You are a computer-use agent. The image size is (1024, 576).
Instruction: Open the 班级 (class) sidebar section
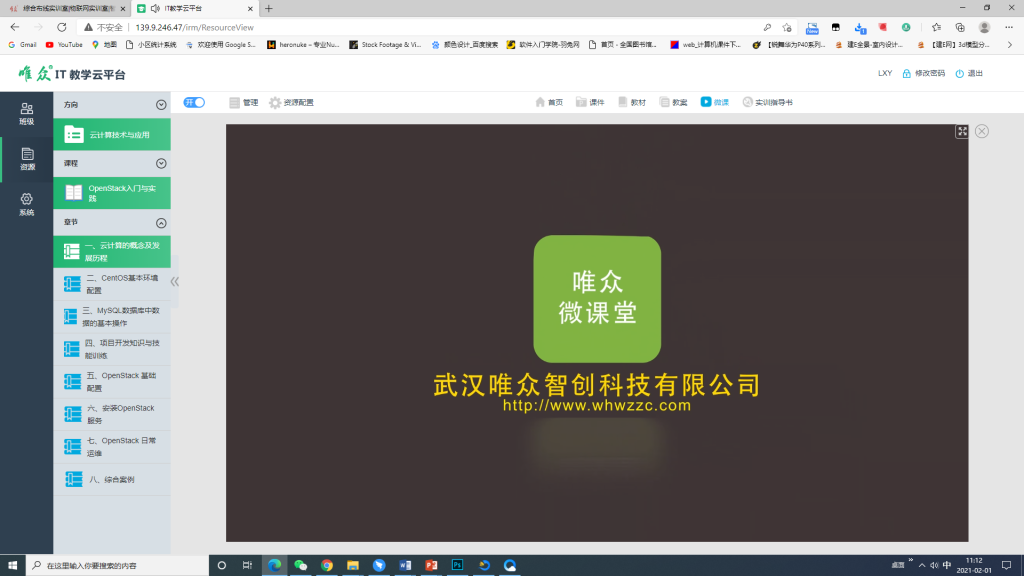26,114
